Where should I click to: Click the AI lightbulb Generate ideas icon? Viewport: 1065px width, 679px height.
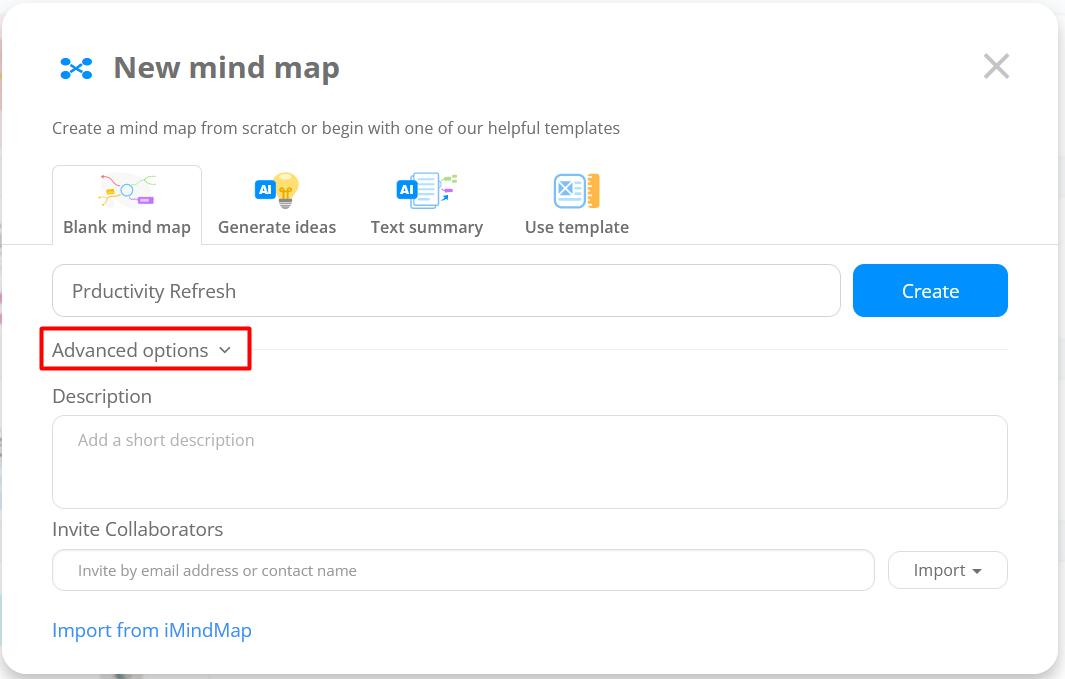click(x=277, y=189)
